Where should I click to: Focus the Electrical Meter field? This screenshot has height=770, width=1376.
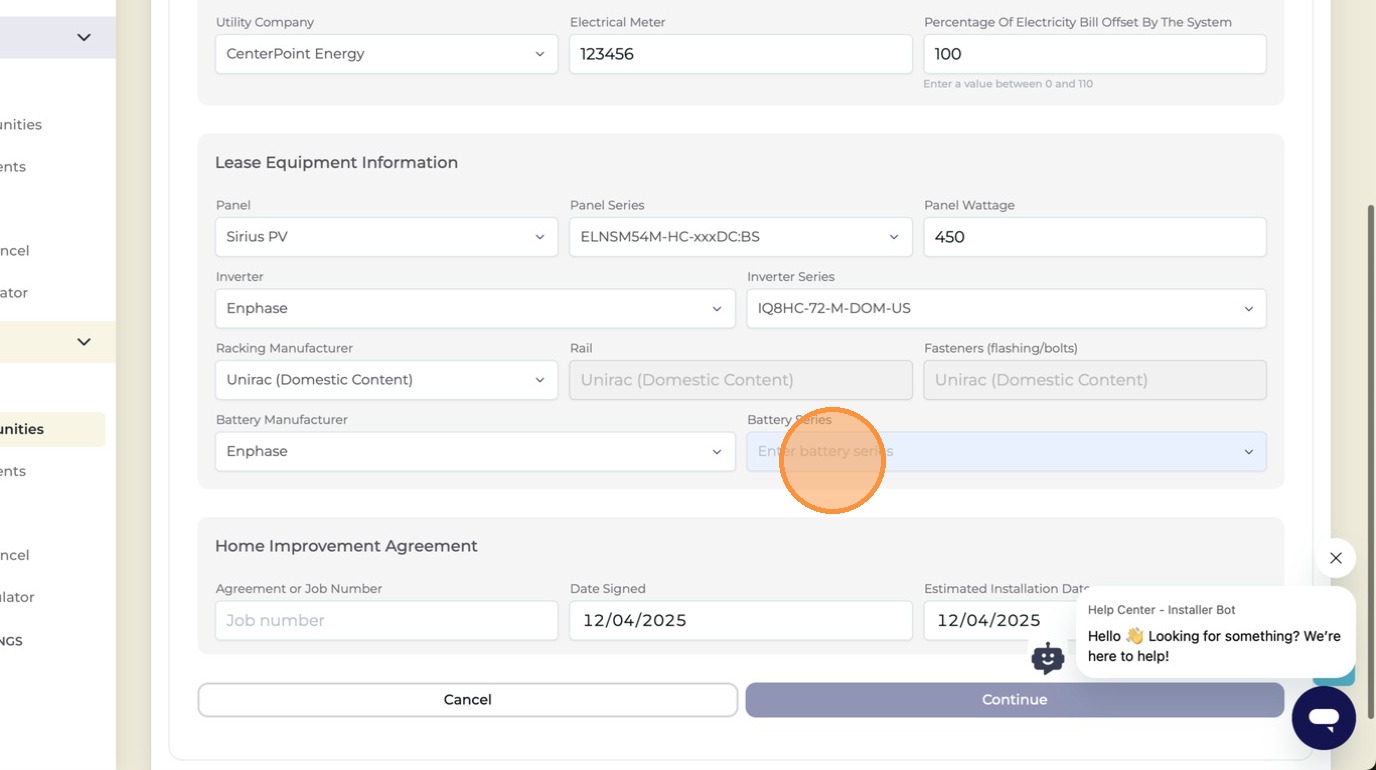740,54
